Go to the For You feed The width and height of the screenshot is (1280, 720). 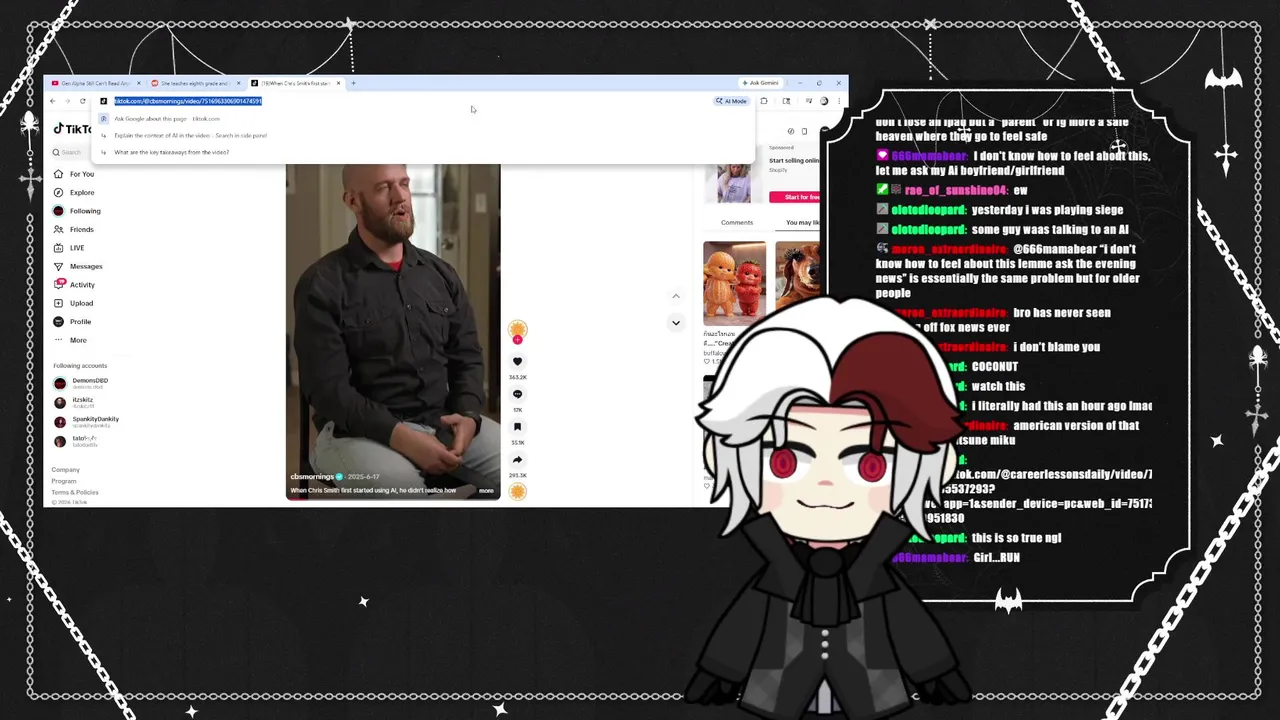point(73,174)
